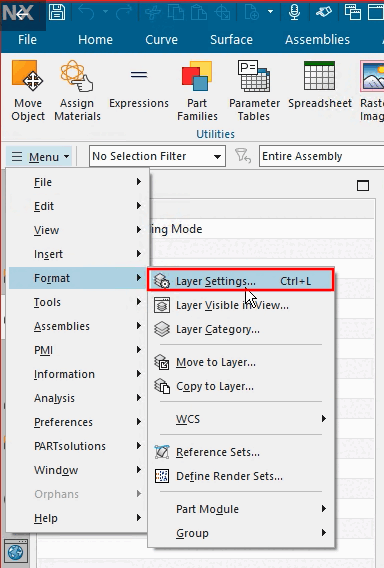The height and width of the screenshot is (568, 384).
Task: Click the Menu dropdown button
Action: pyautogui.click(x=39, y=156)
